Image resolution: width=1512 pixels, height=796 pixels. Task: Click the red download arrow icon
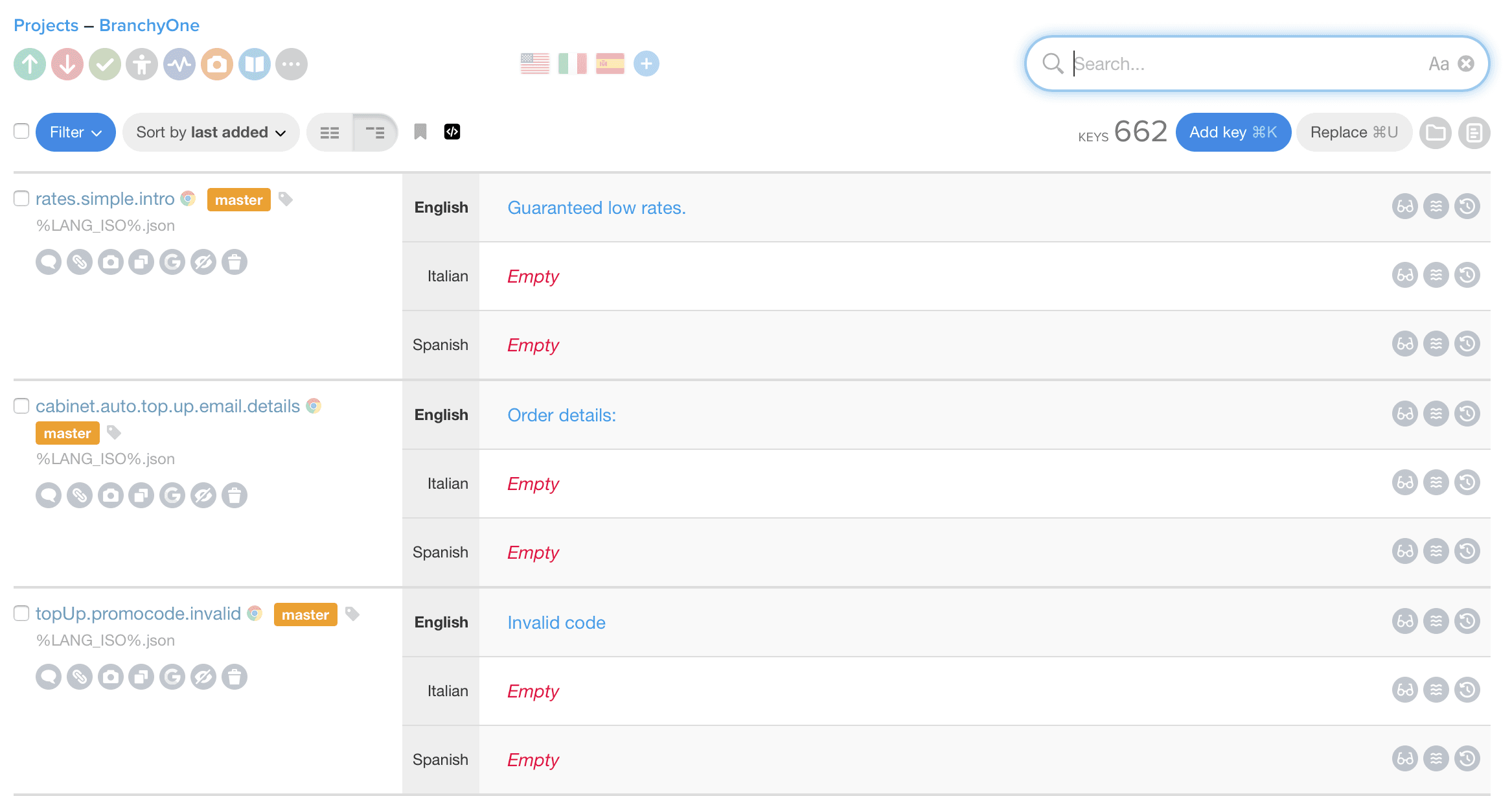click(x=67, y=64)
